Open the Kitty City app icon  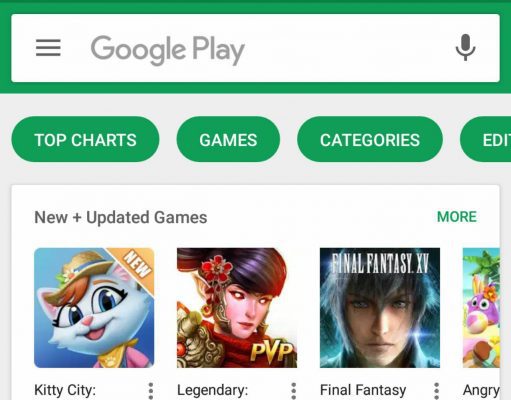click(94, 308)
